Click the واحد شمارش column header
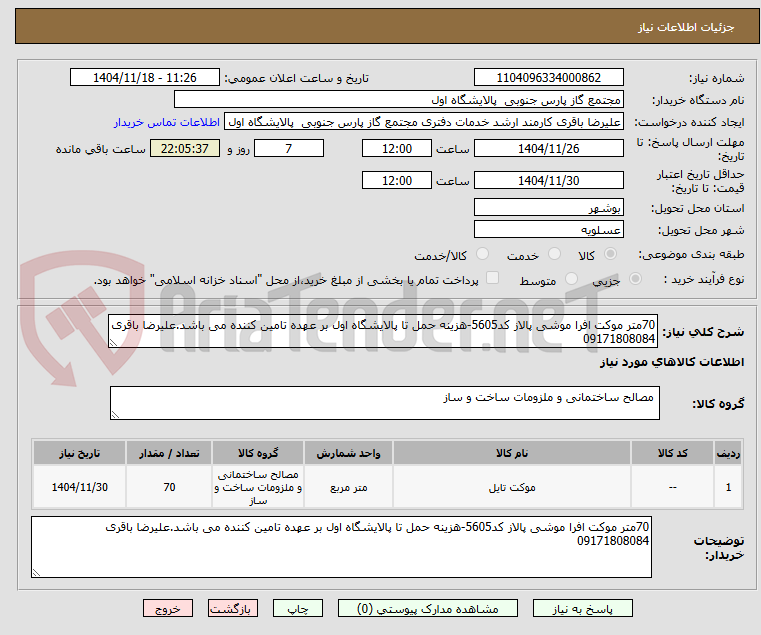The height and width of the screenshot is (635, 761). click(348, 453)
